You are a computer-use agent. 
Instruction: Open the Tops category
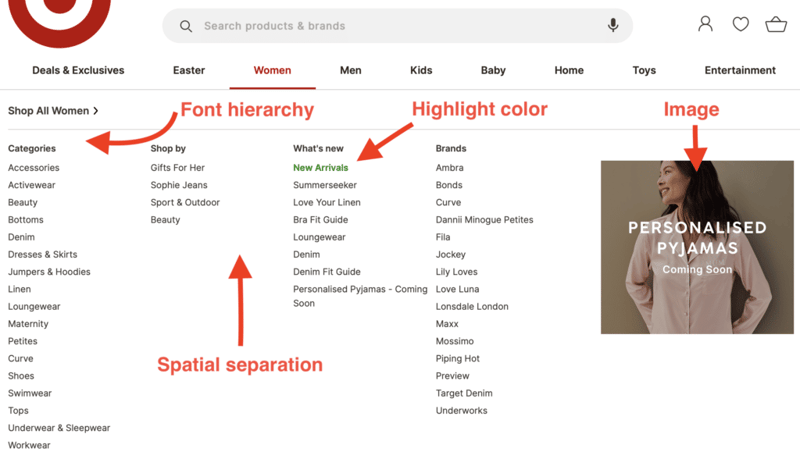tap(18, 411)
